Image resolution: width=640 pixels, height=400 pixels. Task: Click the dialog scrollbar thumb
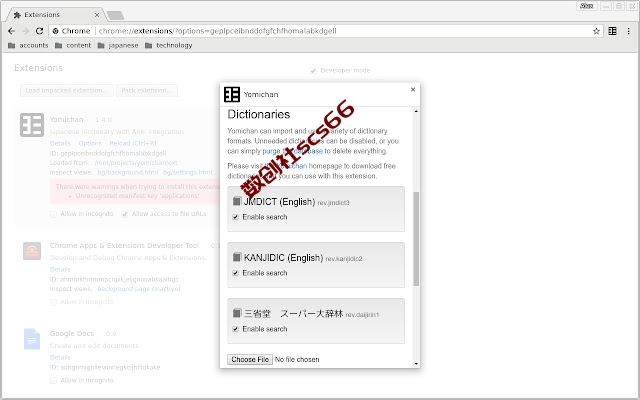click(x=416, y=239)
